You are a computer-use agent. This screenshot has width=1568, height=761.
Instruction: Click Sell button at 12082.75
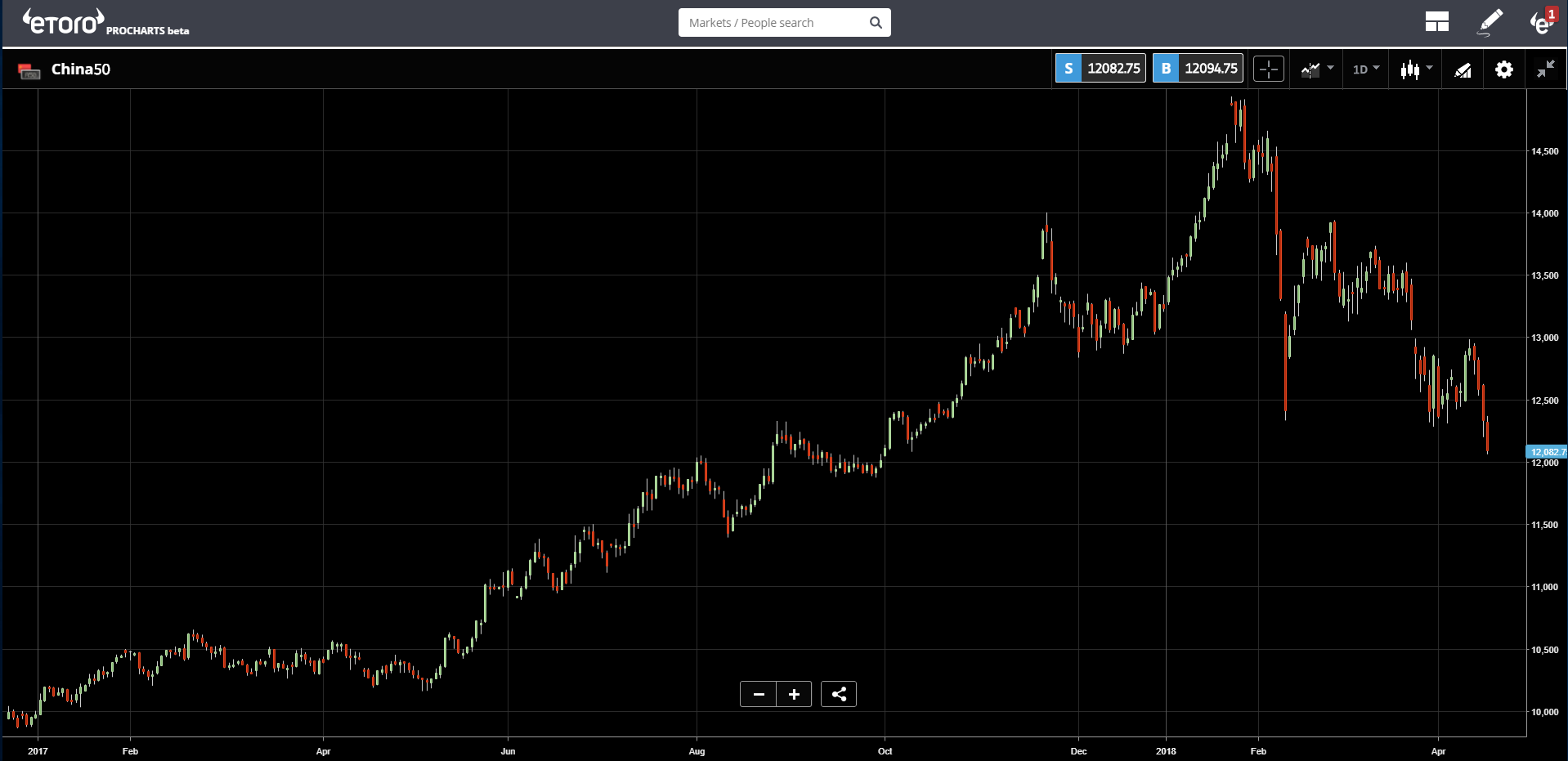coord(1100,68)
